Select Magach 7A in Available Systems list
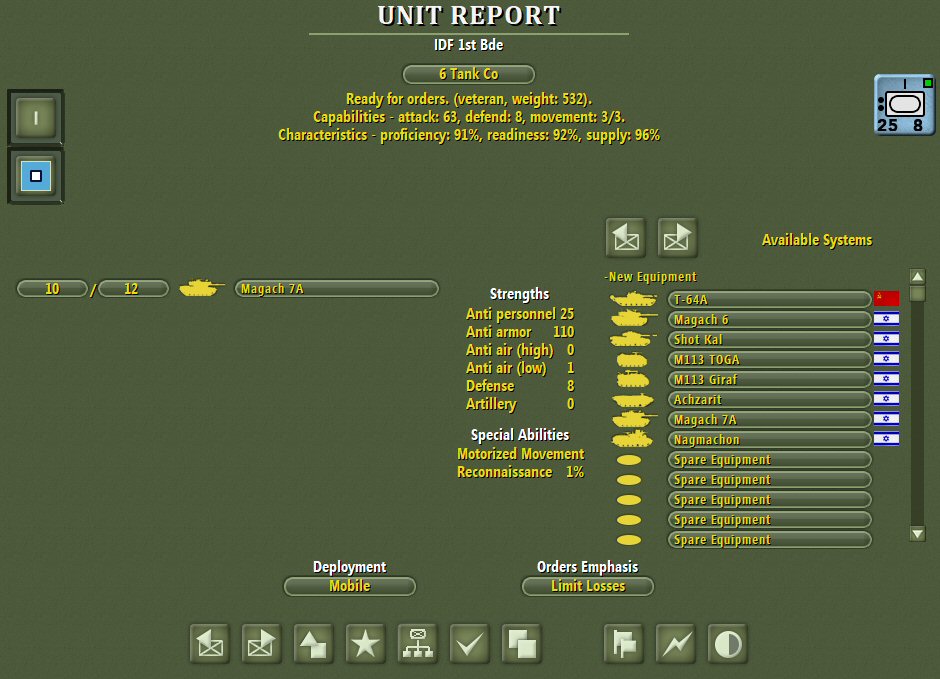The image size is (940, 679). tap(769, 420)
